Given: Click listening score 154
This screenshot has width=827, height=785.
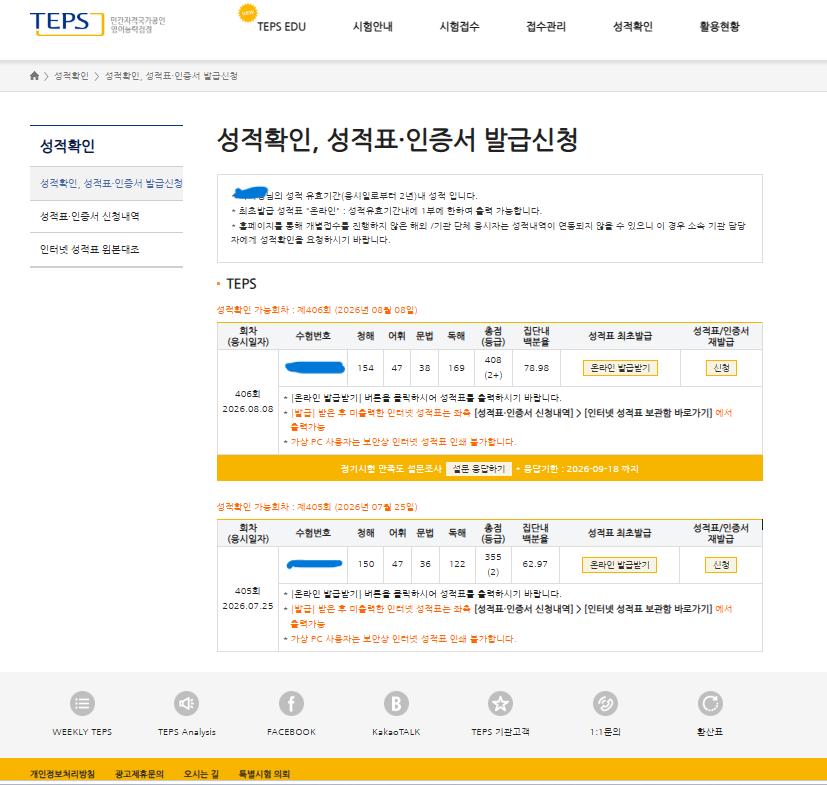Looking at the screenshot, I should pyautogui.click(x=366, y=368).
